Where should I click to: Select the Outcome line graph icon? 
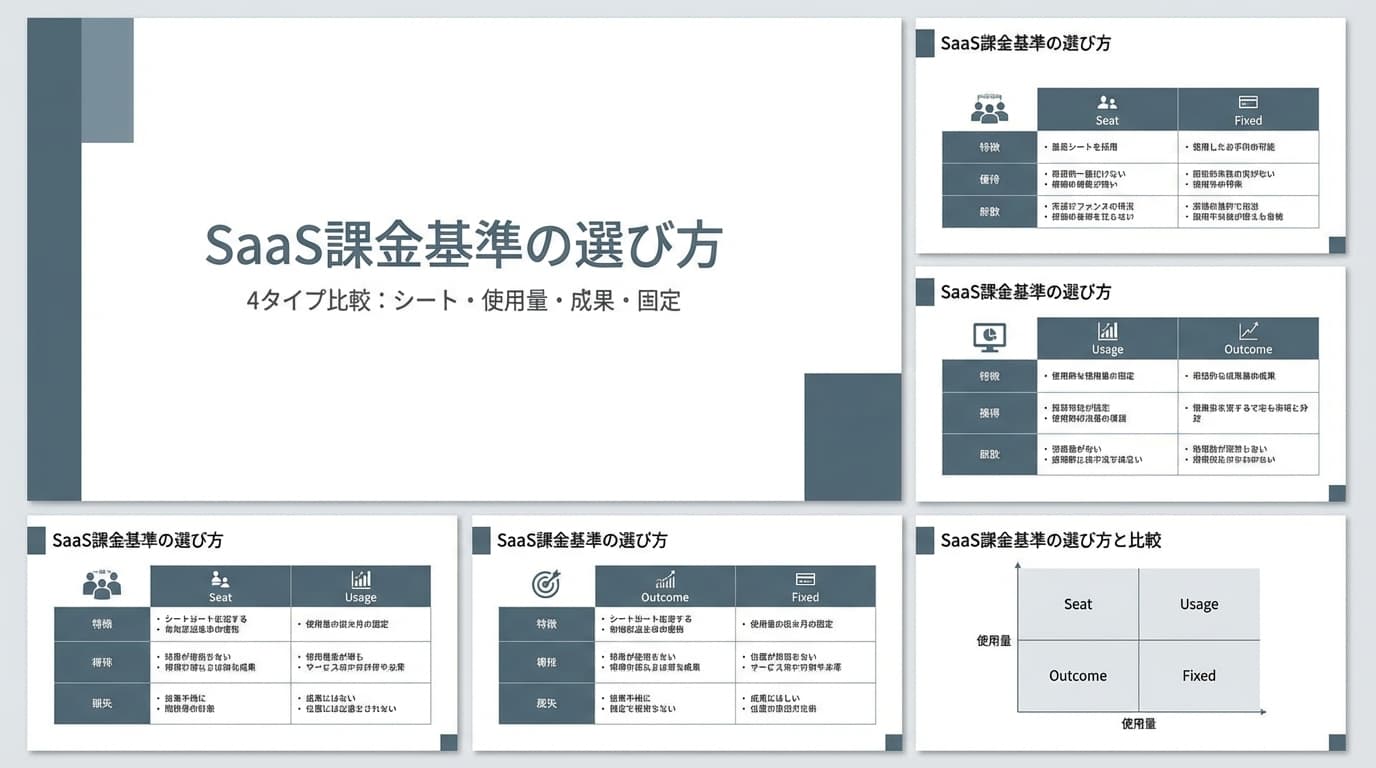tap(1247, 332)
